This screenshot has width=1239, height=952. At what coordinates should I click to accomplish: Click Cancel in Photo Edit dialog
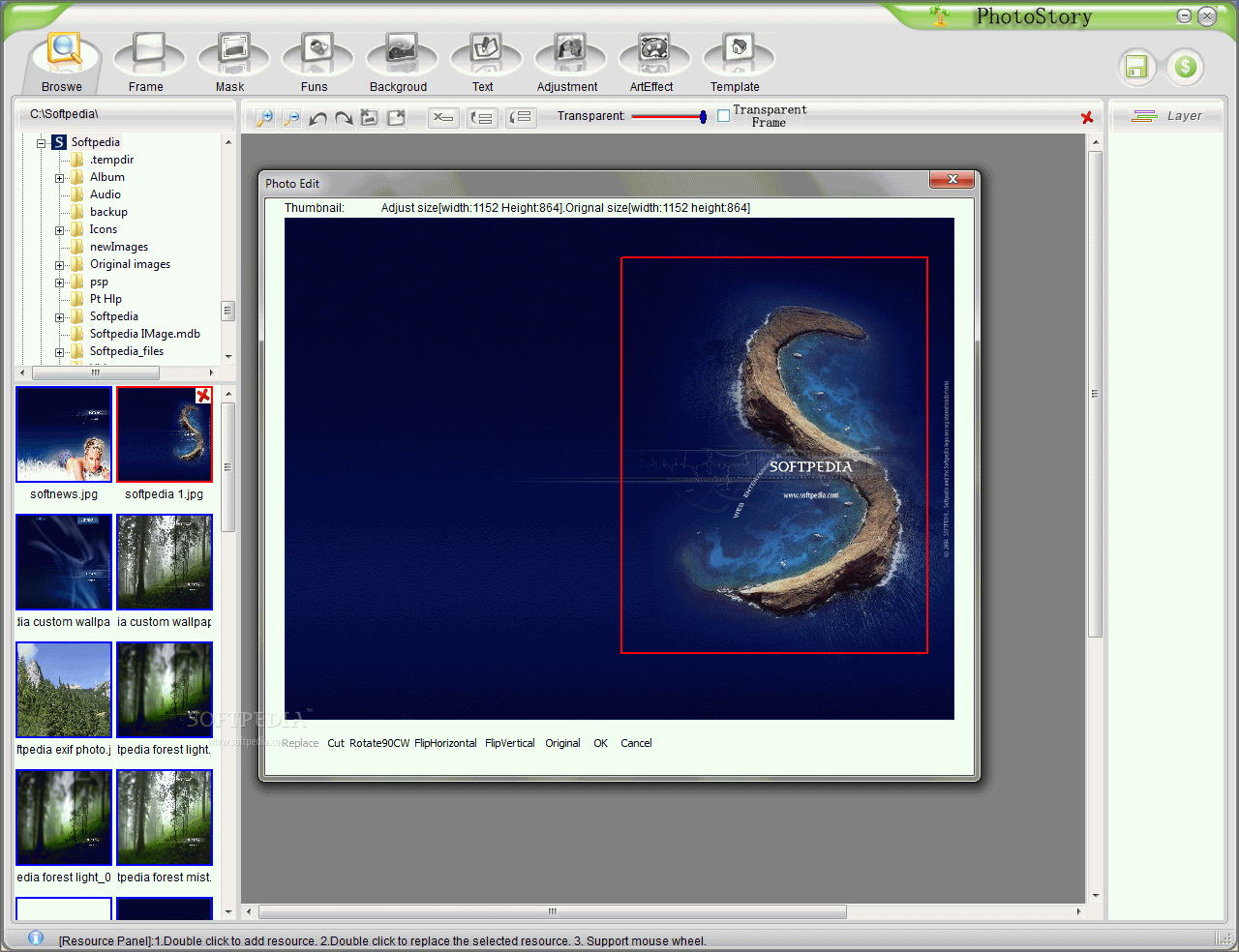pos(636,743)
